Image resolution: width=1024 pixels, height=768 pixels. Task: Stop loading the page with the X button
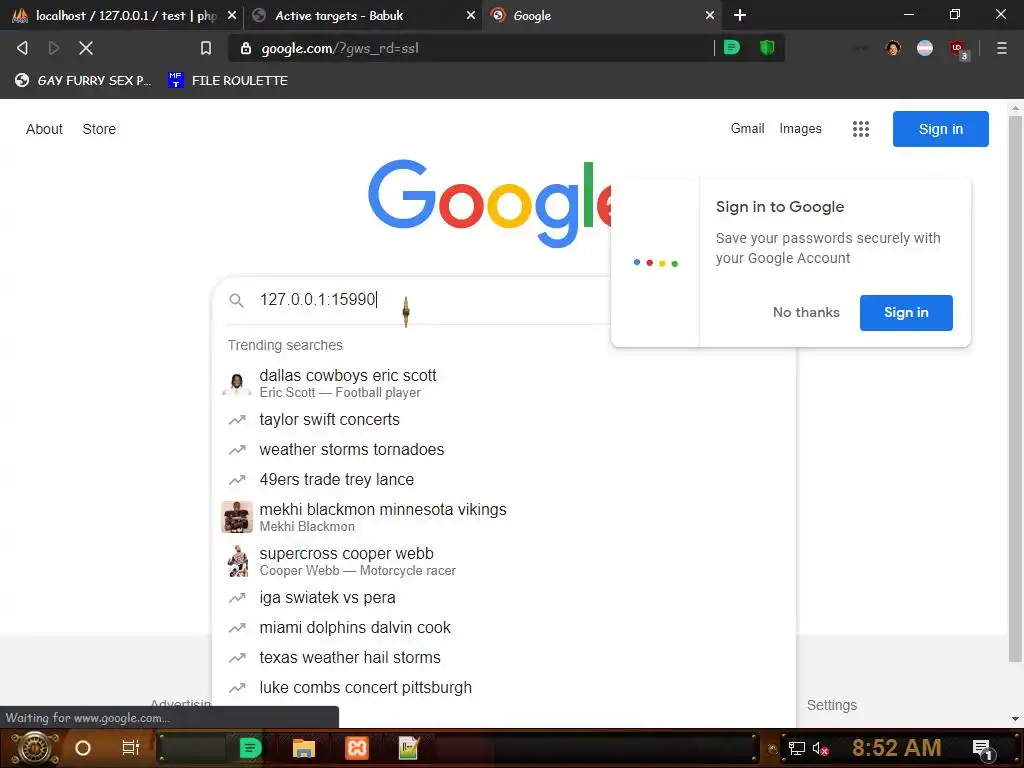[x=86, y=48]
